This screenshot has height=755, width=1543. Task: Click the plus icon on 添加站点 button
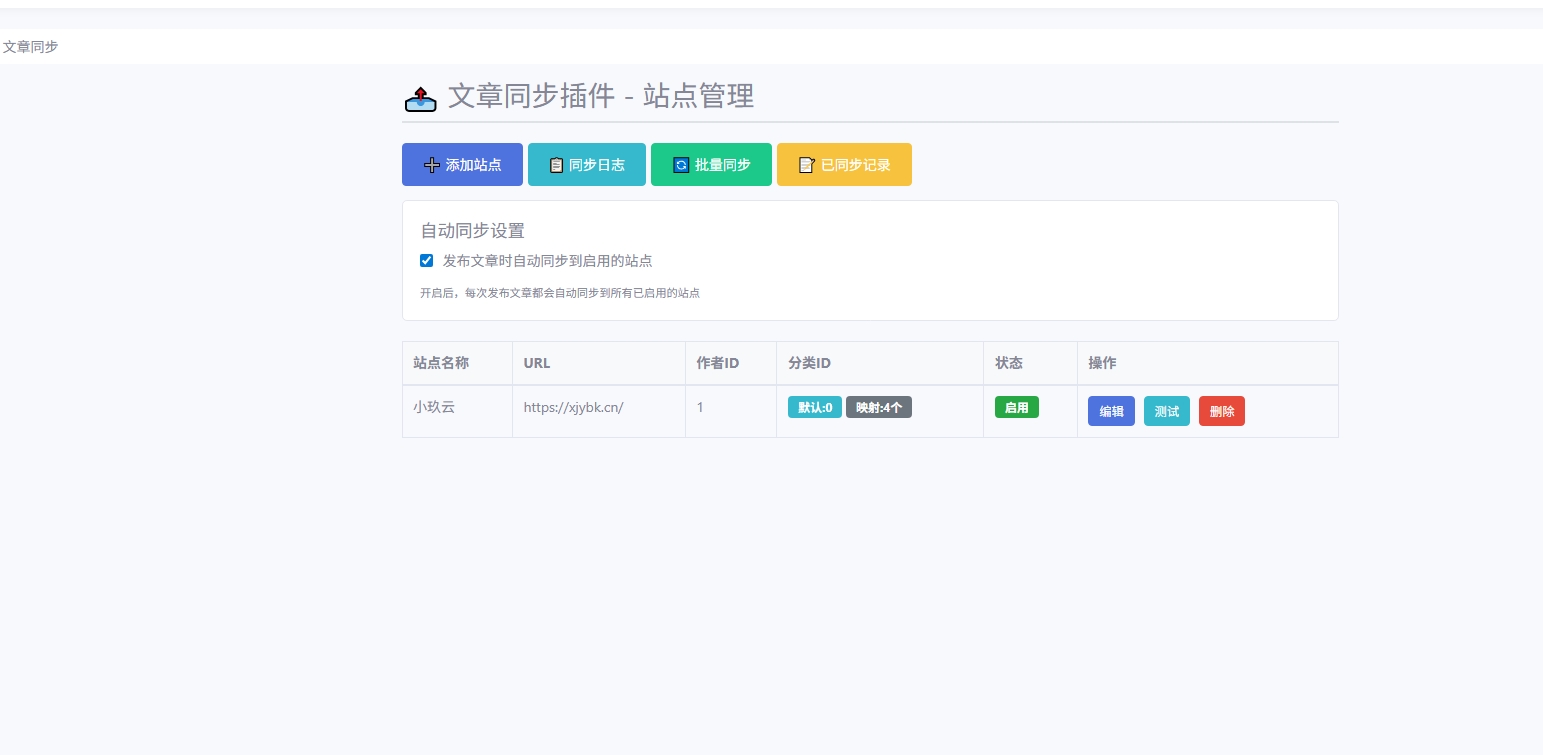(x=431, y=164)
